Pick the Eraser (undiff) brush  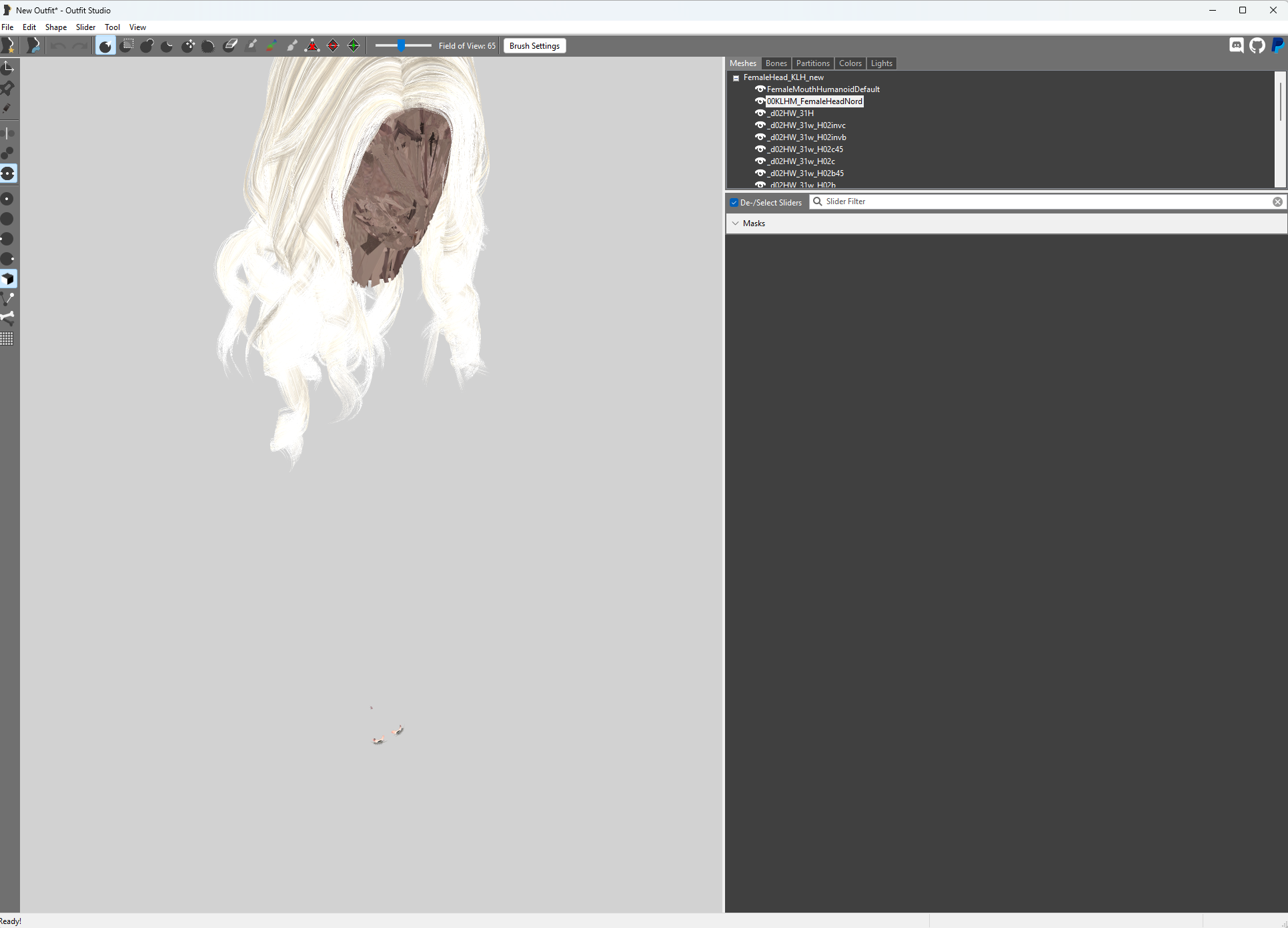[230, 45]
